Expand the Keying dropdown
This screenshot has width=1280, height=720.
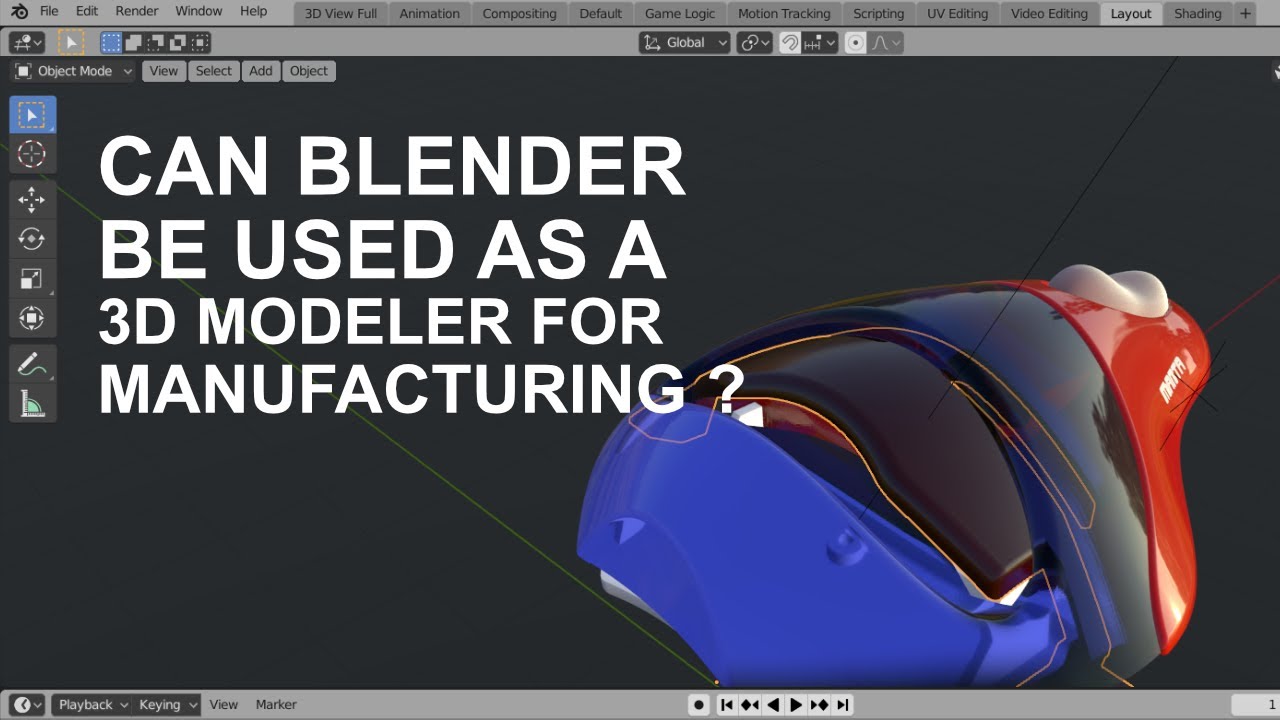point(166,705)
